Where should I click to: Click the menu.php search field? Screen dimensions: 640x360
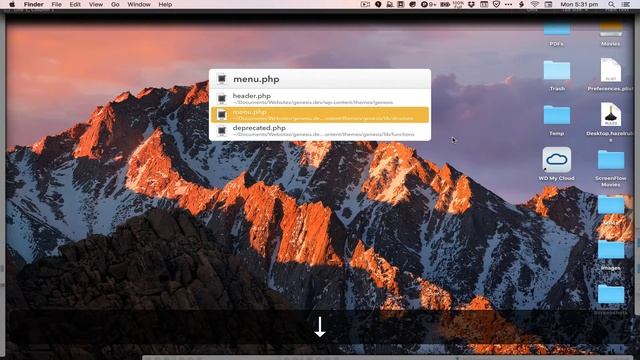[320, 79]
